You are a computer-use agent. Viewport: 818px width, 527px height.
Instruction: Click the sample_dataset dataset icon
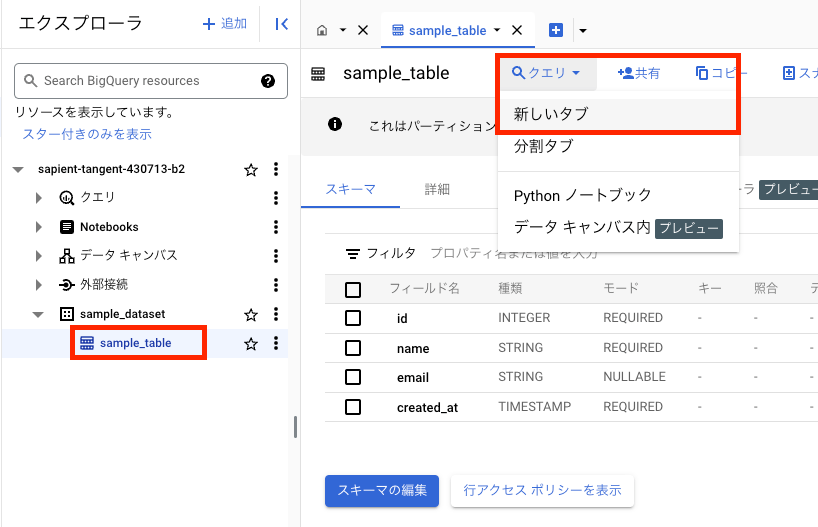[x=67, y=314]
